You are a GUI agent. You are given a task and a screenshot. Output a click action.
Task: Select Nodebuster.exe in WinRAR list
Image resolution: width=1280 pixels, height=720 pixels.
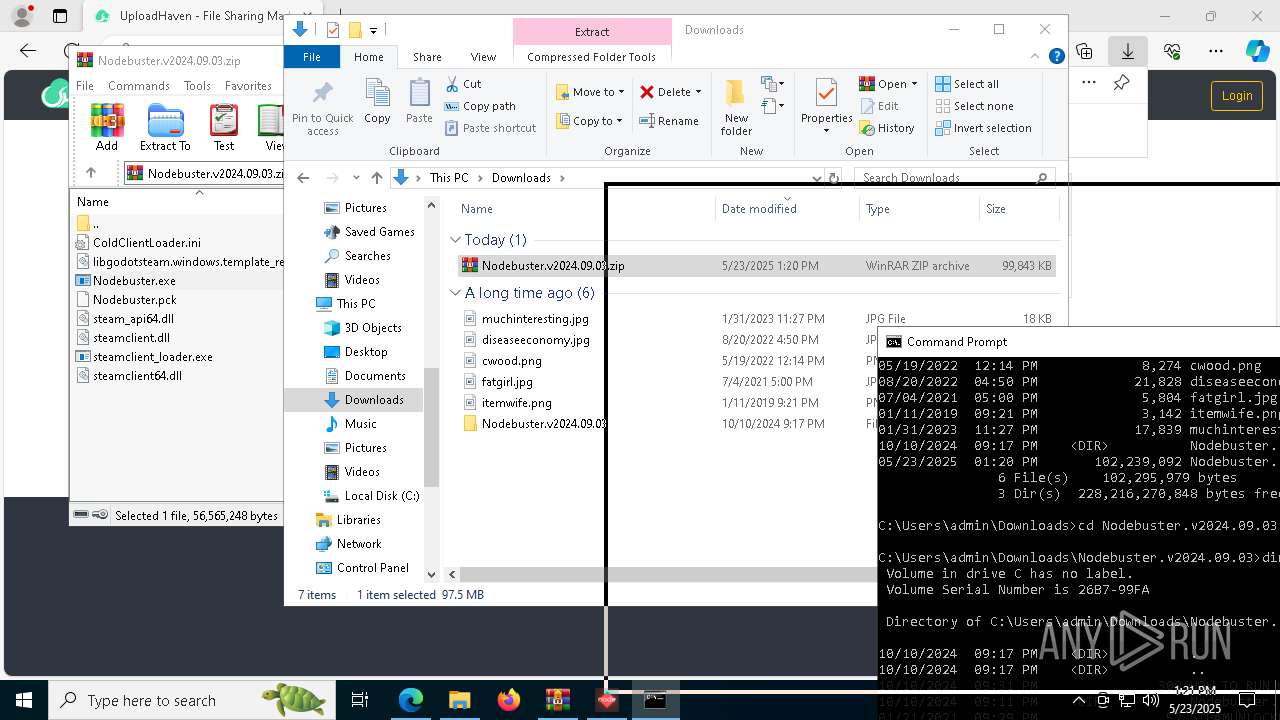pyautogui.click(x=134, y=281)
